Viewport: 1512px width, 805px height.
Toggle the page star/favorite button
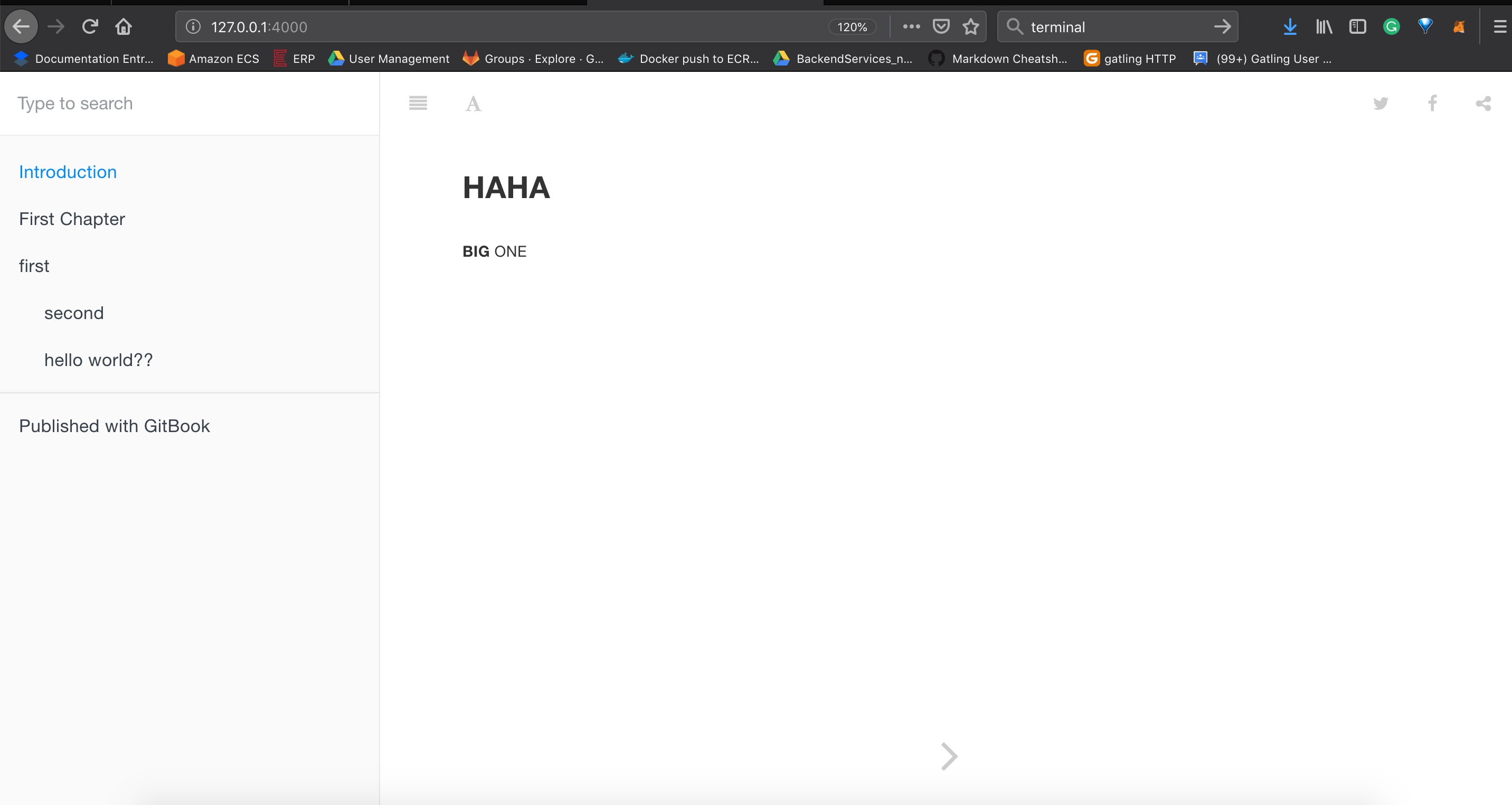(x=969, y=27)
